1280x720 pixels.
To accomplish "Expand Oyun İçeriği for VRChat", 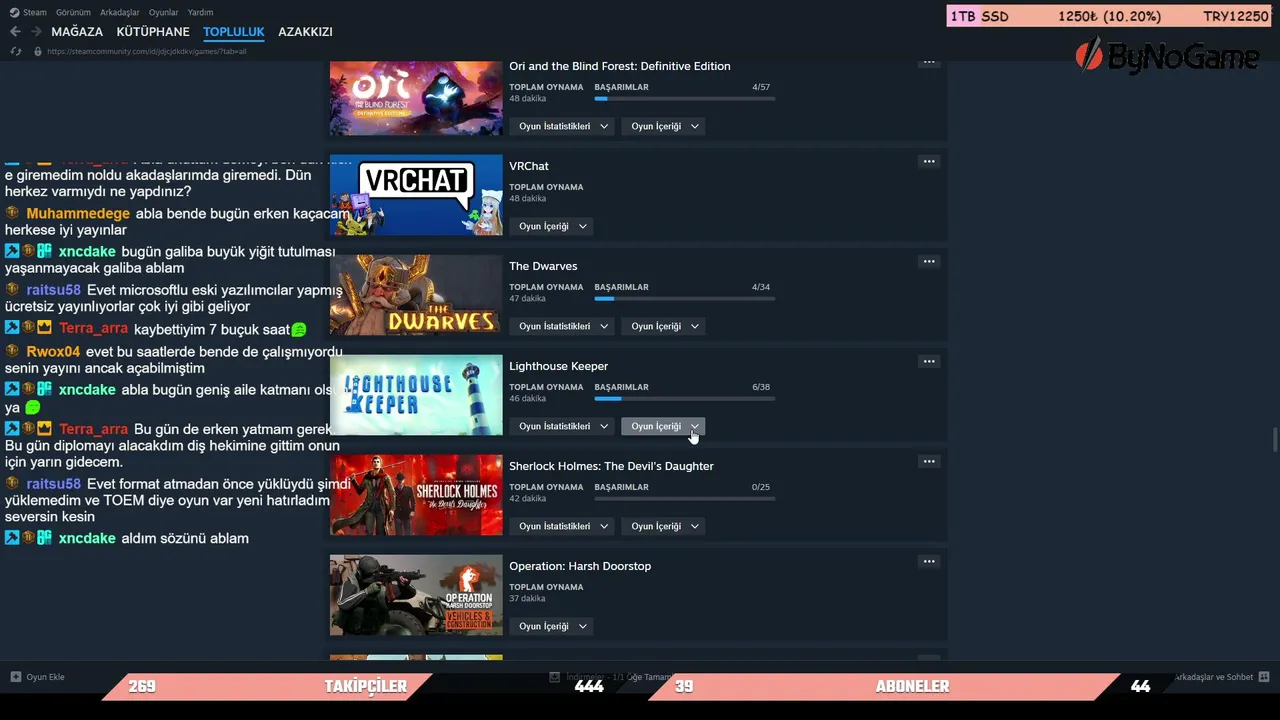I will [x=551, y=226].
